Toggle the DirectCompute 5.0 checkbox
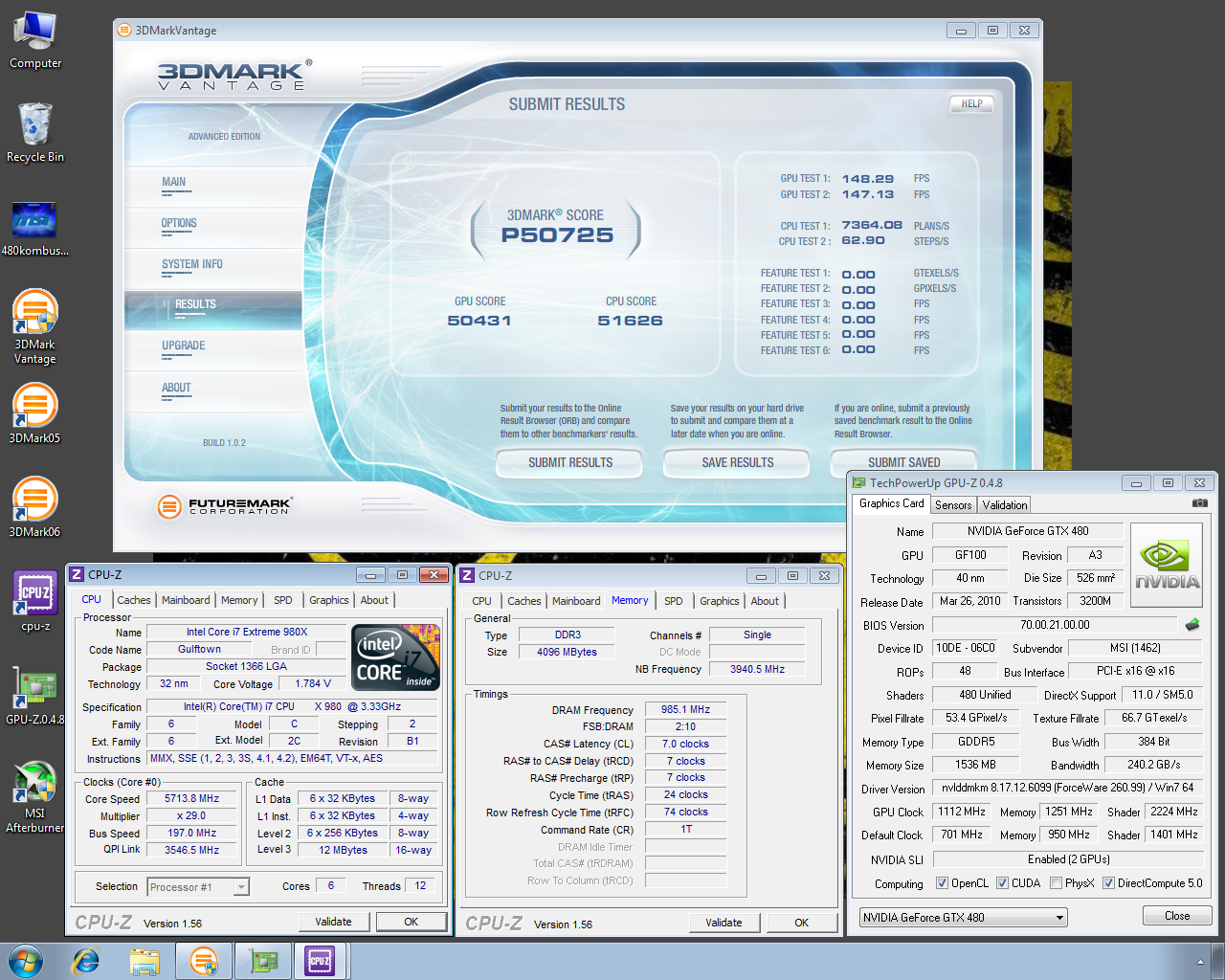Viewport: 1225px width, 980px height. [1108, 883]
